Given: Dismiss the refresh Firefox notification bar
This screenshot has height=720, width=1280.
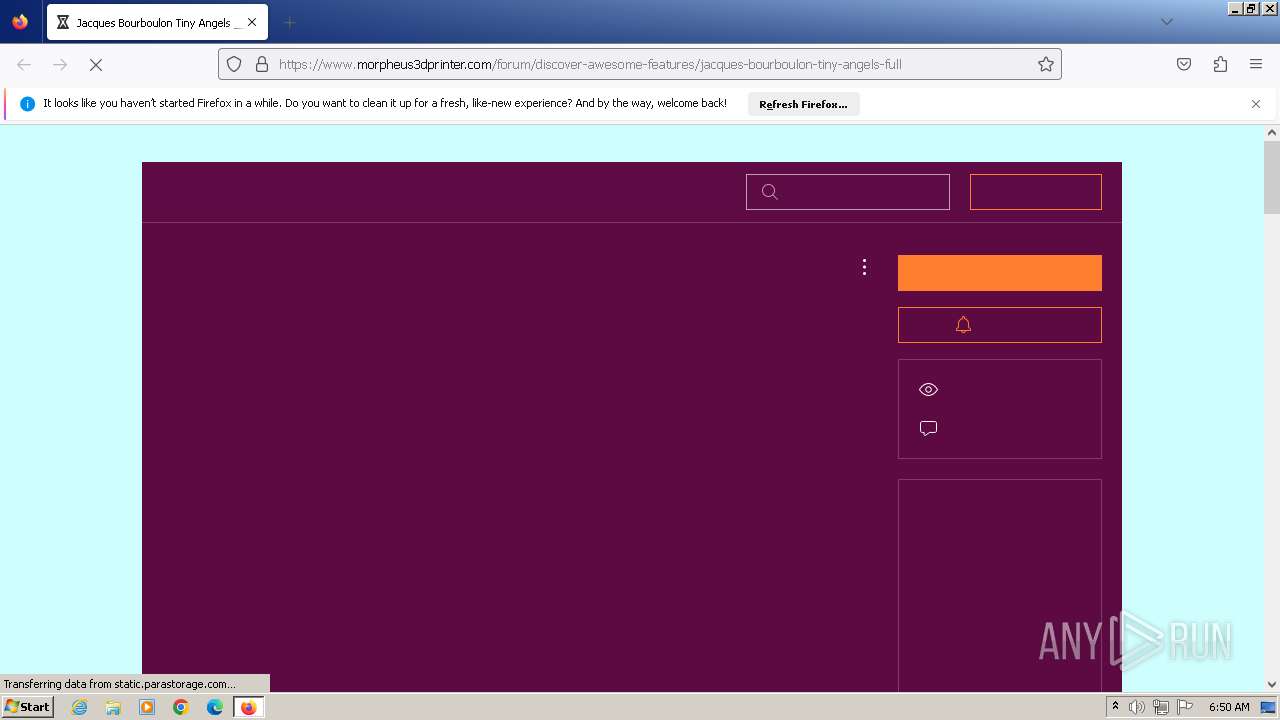Looking at the screenshot, I should pos(1256,104).
